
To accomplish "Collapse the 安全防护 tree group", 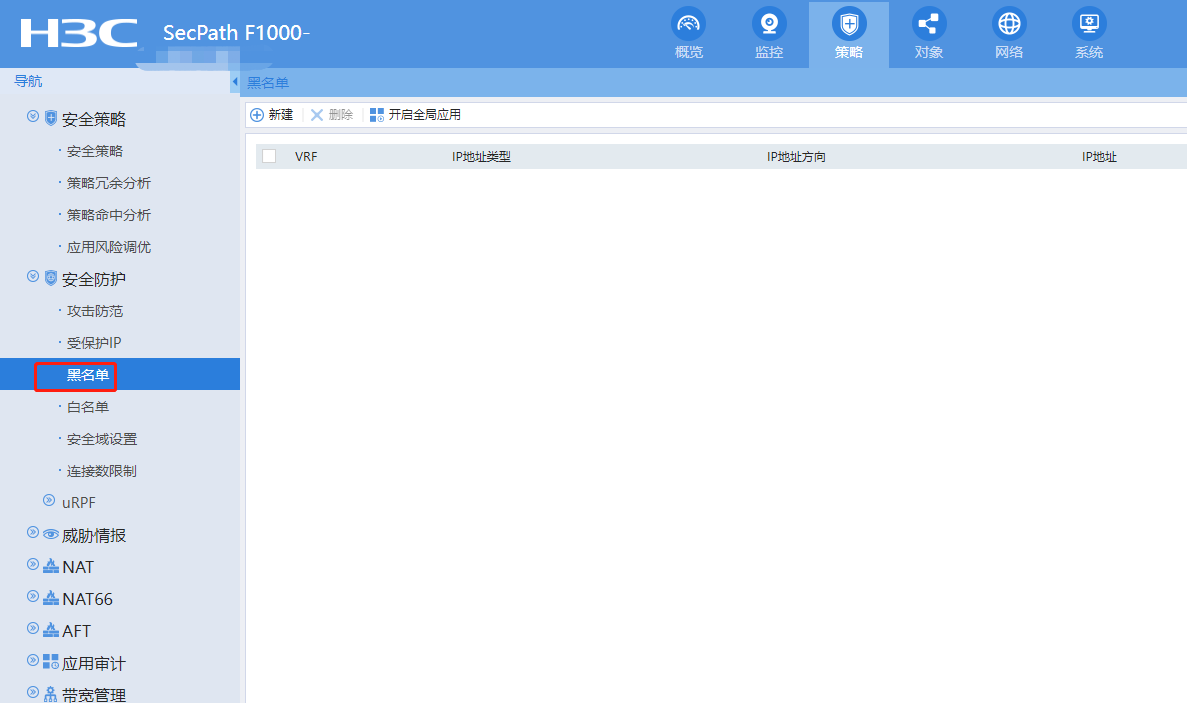I will pyautogui.click(x=33, y=275).
